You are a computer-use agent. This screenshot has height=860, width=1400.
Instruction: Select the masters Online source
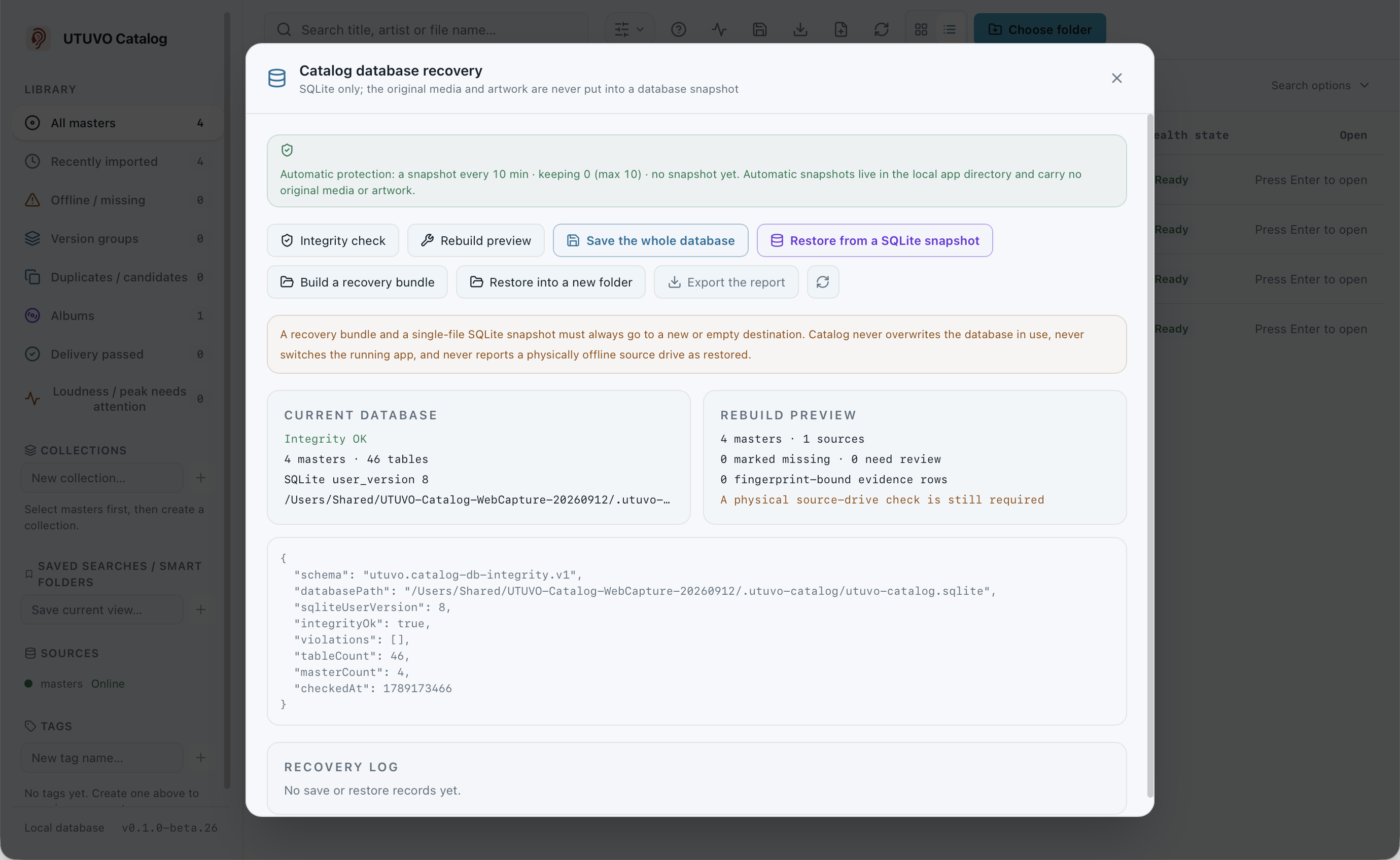coord(75,684)
